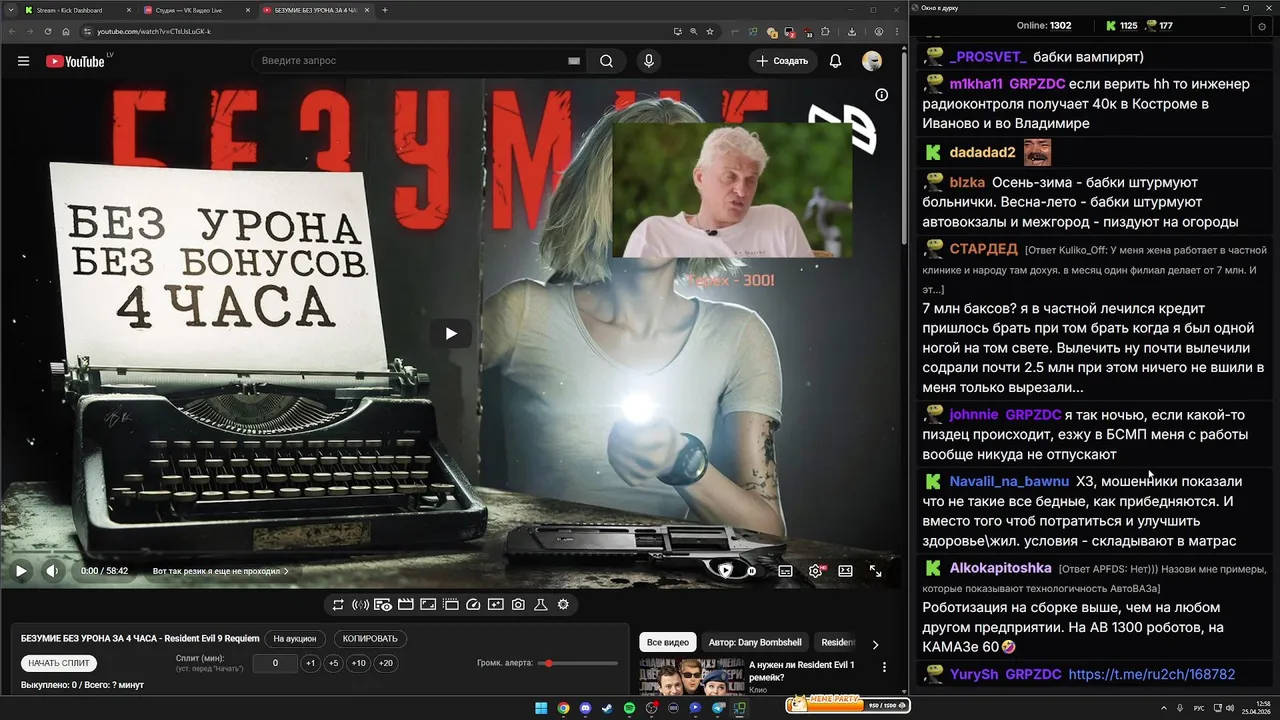
Task: Show hidden system tray icons chevron
Action: [x=1166, y=708]
